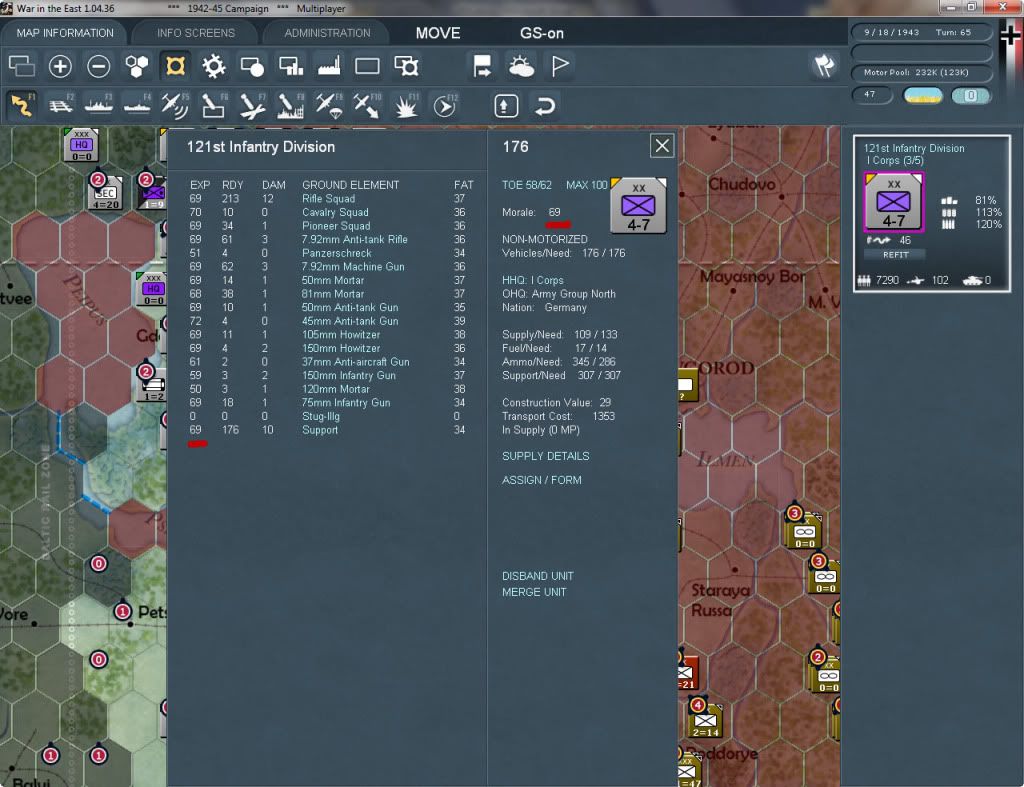Zoom in the map with plus icon
1024x787 pixels.
click(59, 66)
